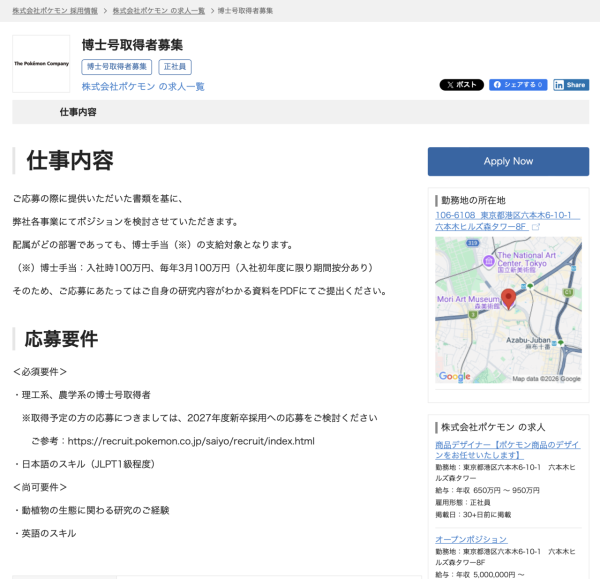The image size is (600, 579).
Task: Click ＜必須要件＞ text line
Action: [x=40, y=372]
